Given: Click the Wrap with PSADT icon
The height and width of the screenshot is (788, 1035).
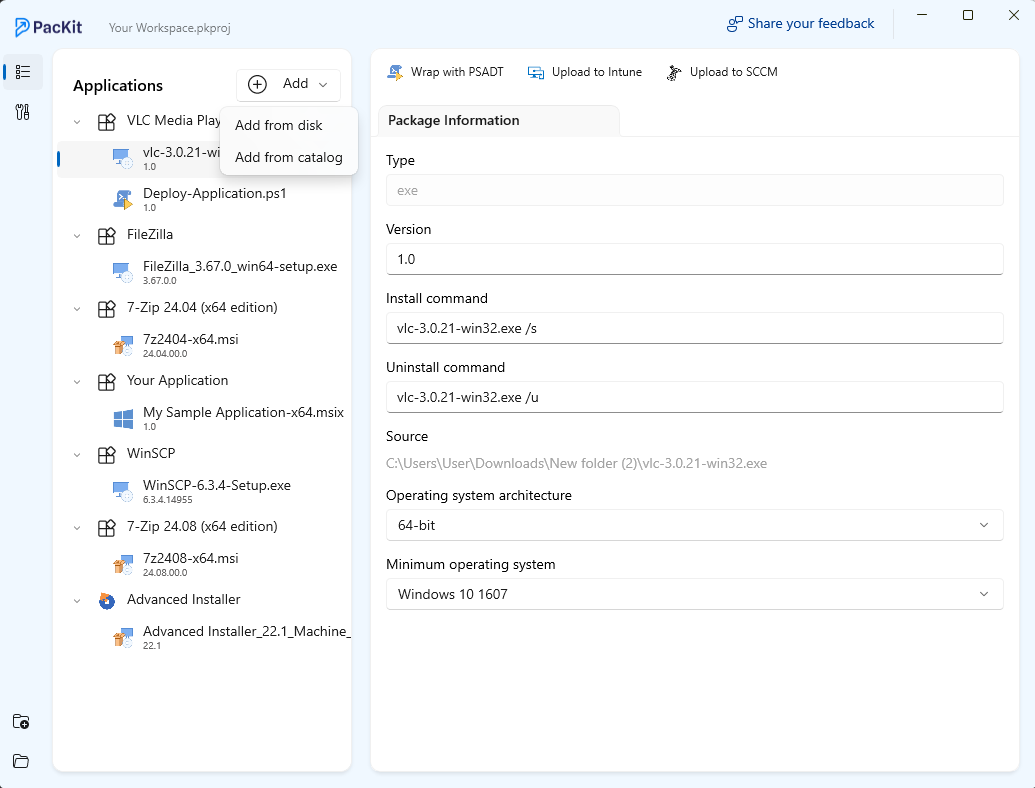Looking at the screenshot, I should coord(395,73).
